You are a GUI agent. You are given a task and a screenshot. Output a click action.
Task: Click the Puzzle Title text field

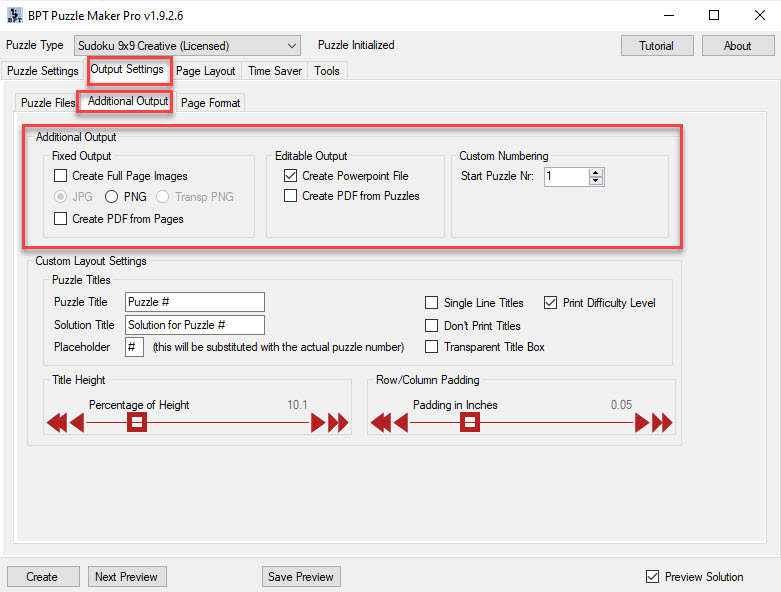click(195, 303)
